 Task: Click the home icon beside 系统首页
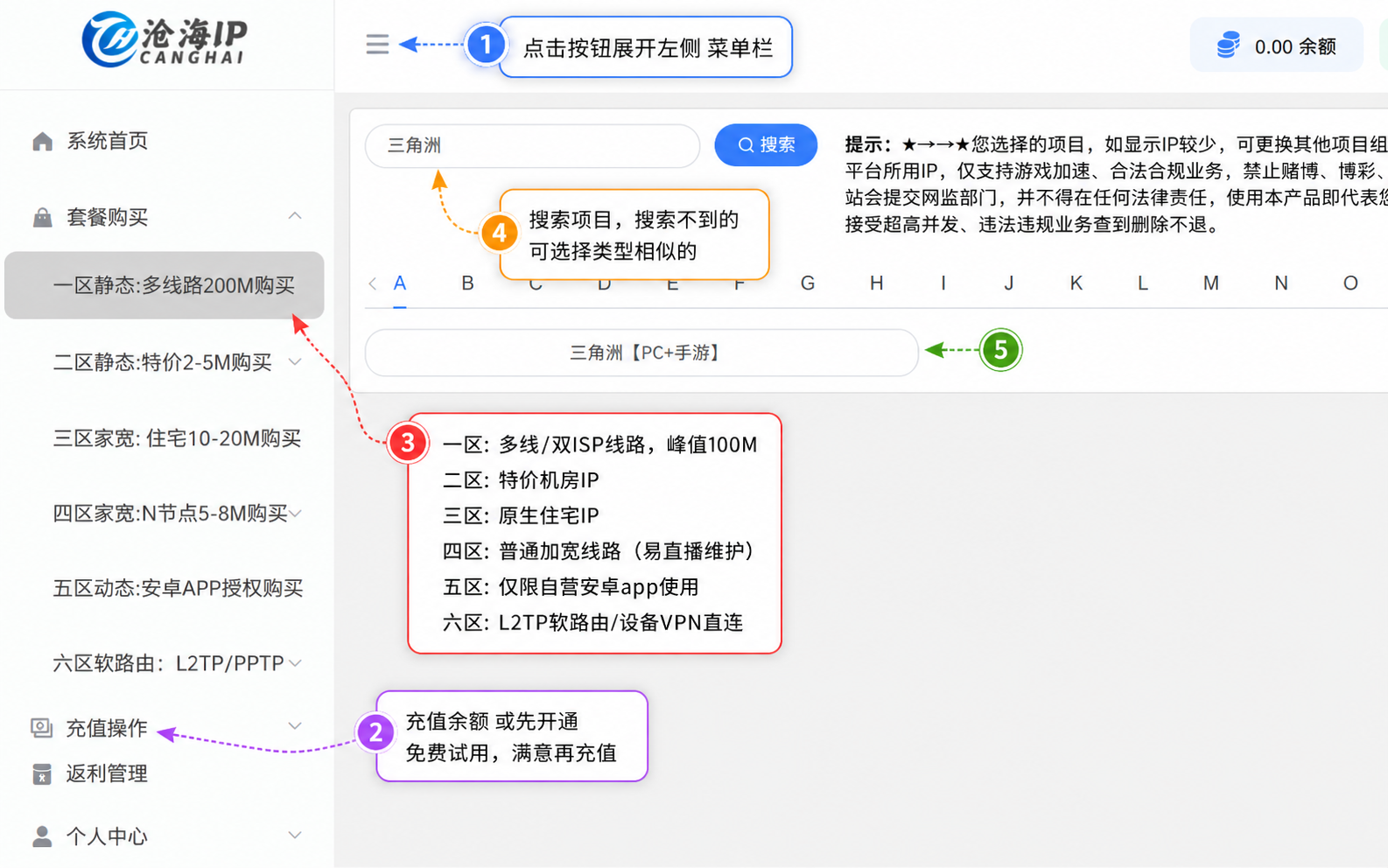click(x=42, y=142)
